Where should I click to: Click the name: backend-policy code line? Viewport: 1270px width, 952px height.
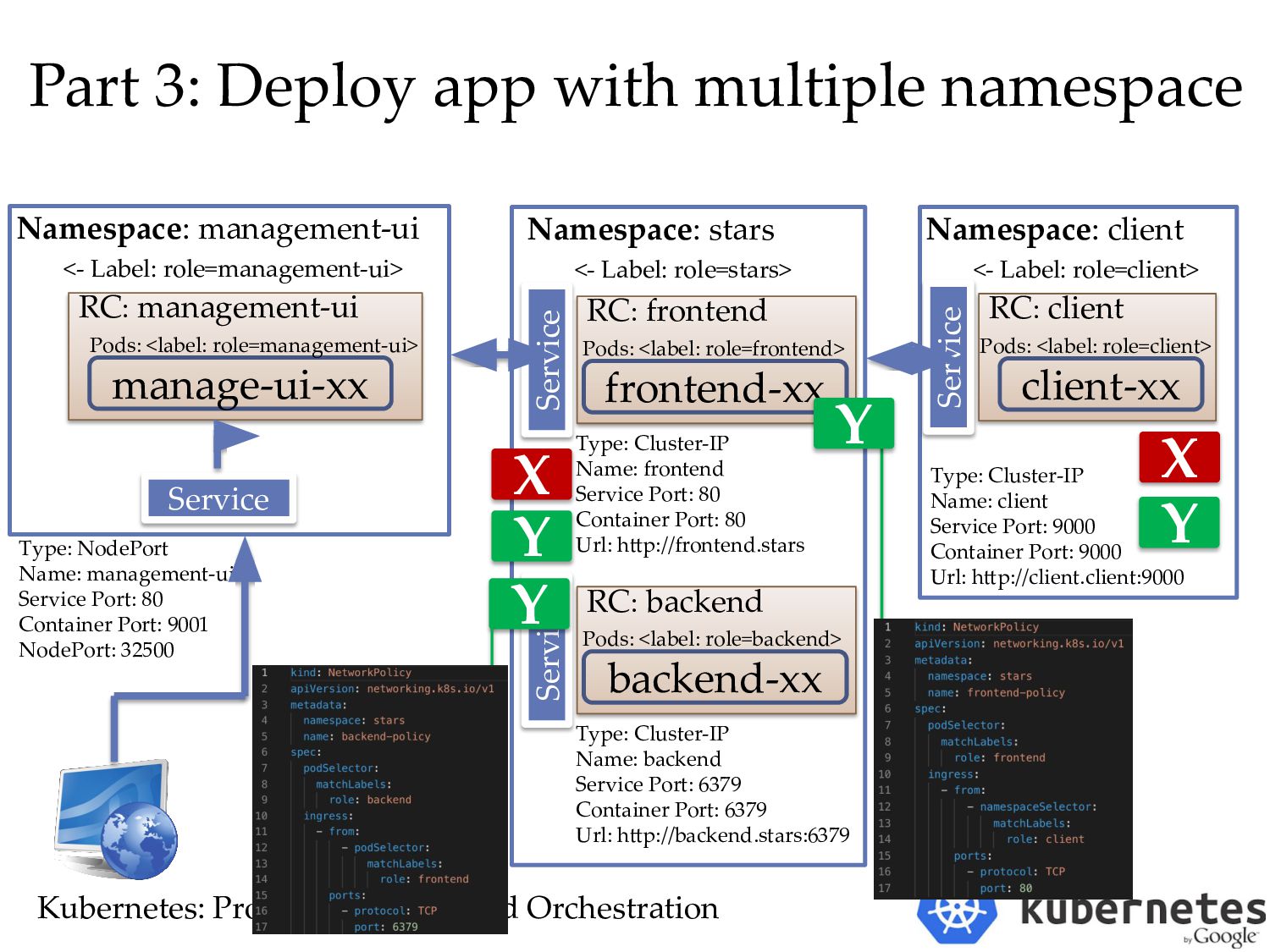(x=367, y=736)
